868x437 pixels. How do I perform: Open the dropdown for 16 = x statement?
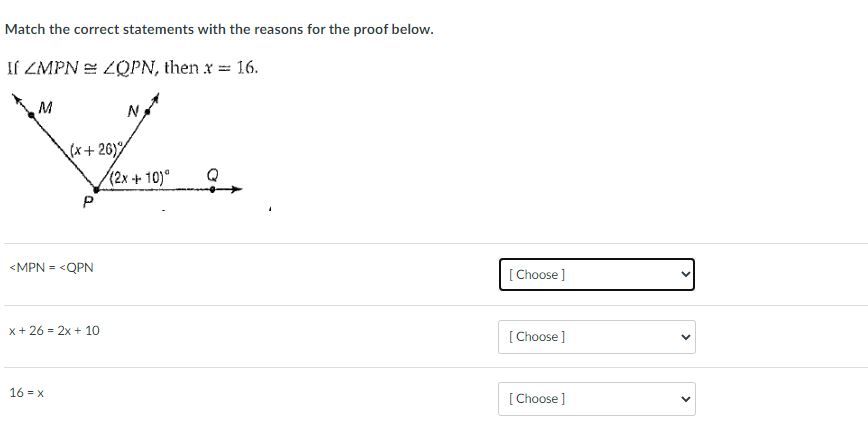click(595, 399)
